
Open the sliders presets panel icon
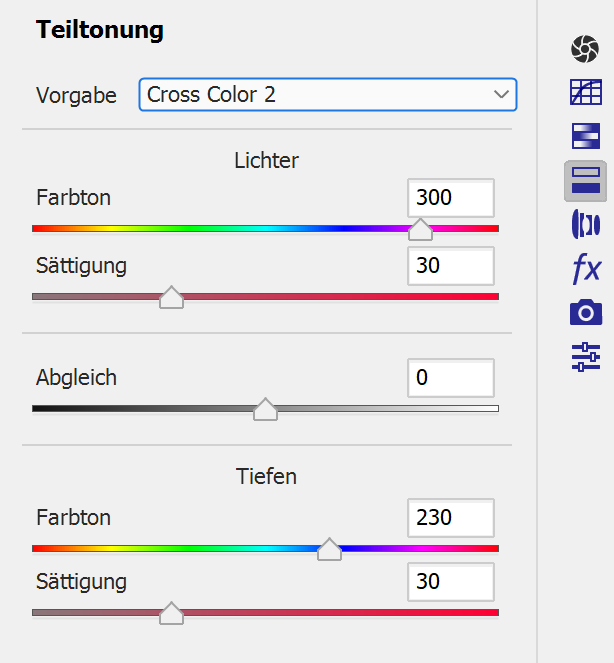tap(585, 357)
